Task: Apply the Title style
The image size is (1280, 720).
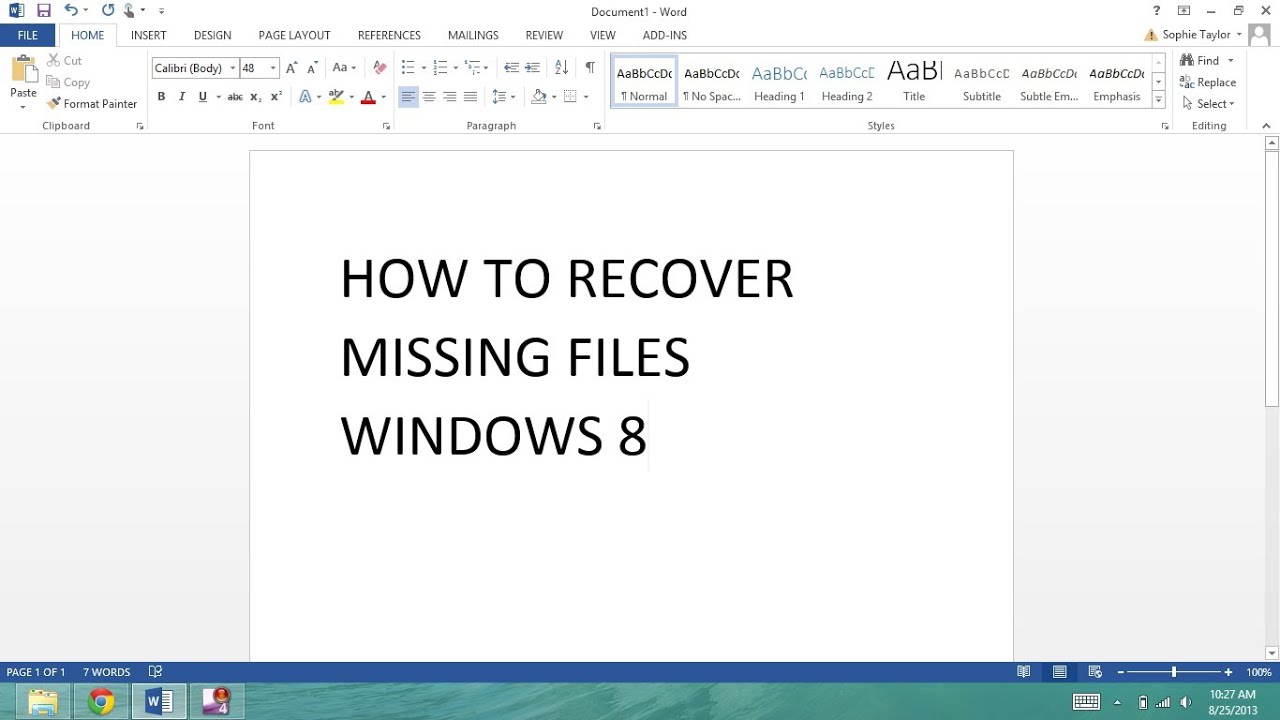Action: (x=914, y=82)
